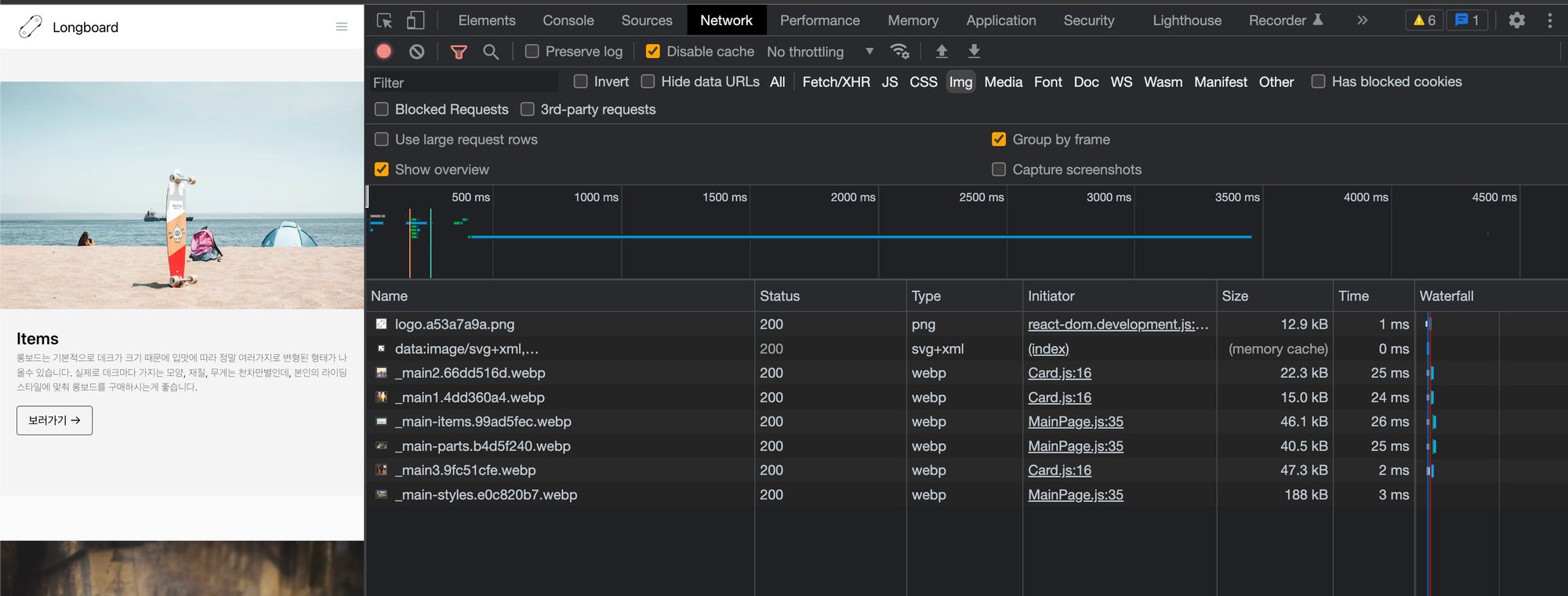Check Has blocked cookies
The height and width of the screenshot is (596, 1568).
pyautogui.click(x=1319, y=81)
